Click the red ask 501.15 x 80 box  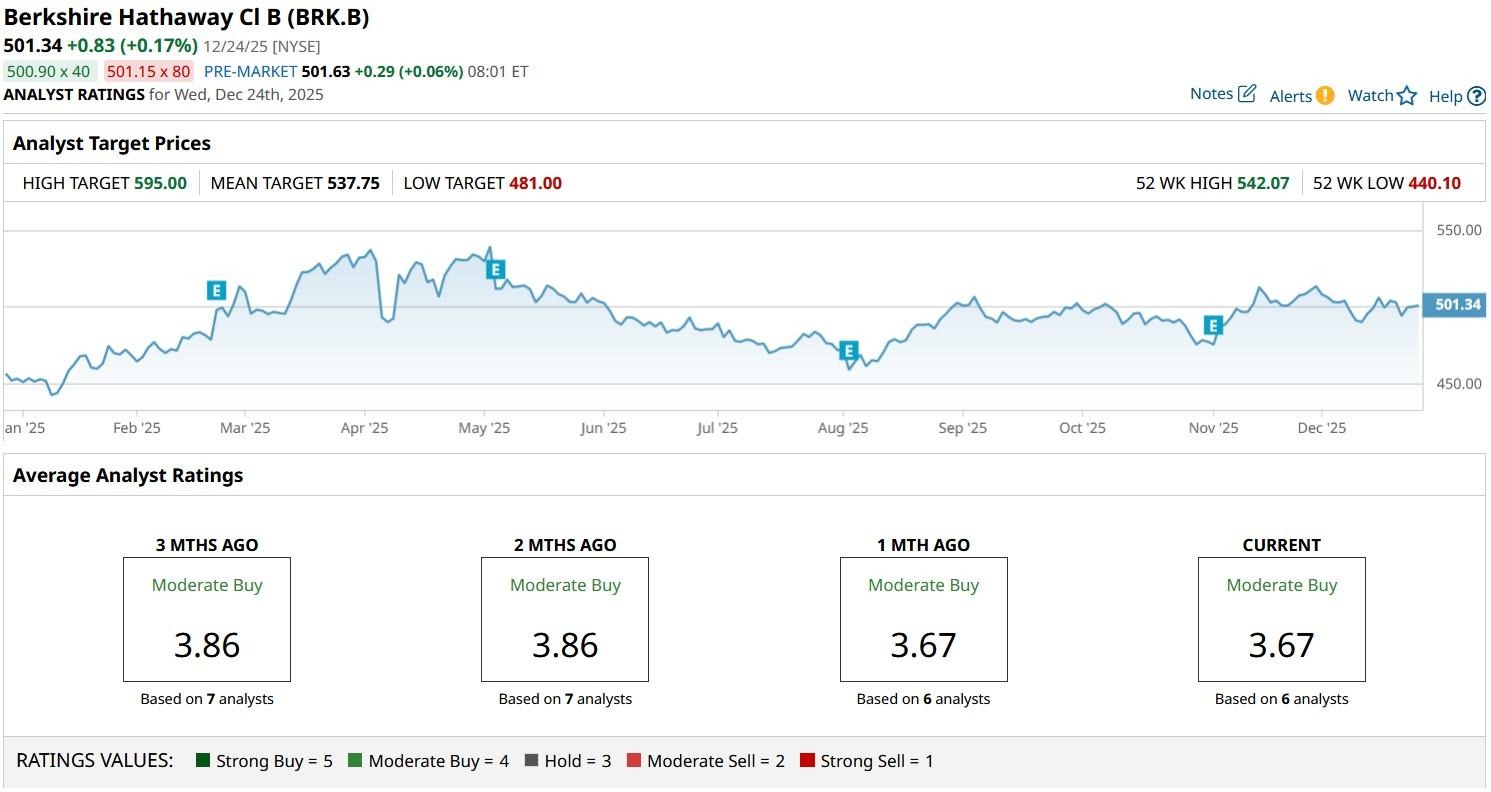(x=148, y=72)
